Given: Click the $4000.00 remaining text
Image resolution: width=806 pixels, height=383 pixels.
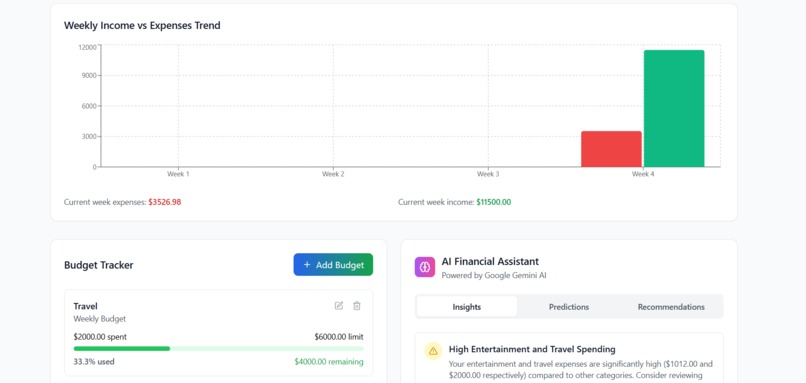Looking at the screenshot, I should pyautogui.click(x=329, y=362).
